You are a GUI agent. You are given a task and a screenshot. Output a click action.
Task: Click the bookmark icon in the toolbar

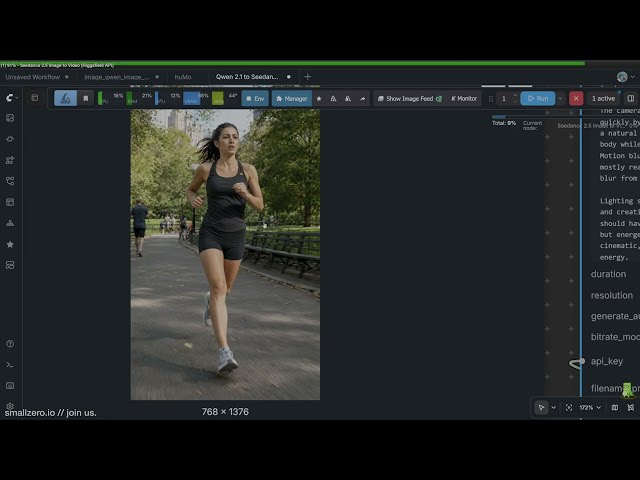86,98
